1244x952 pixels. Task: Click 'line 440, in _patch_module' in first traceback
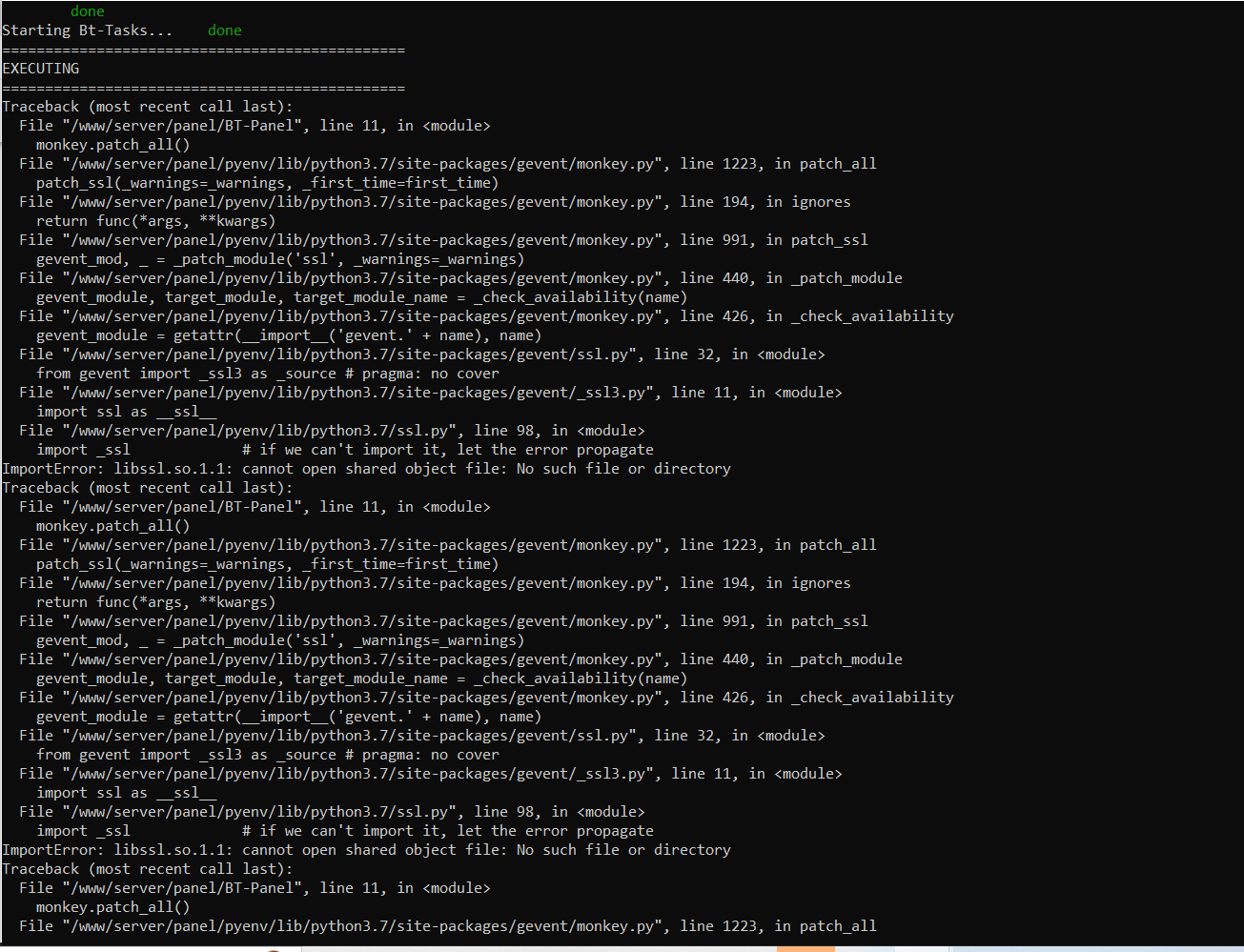[460, 278]
